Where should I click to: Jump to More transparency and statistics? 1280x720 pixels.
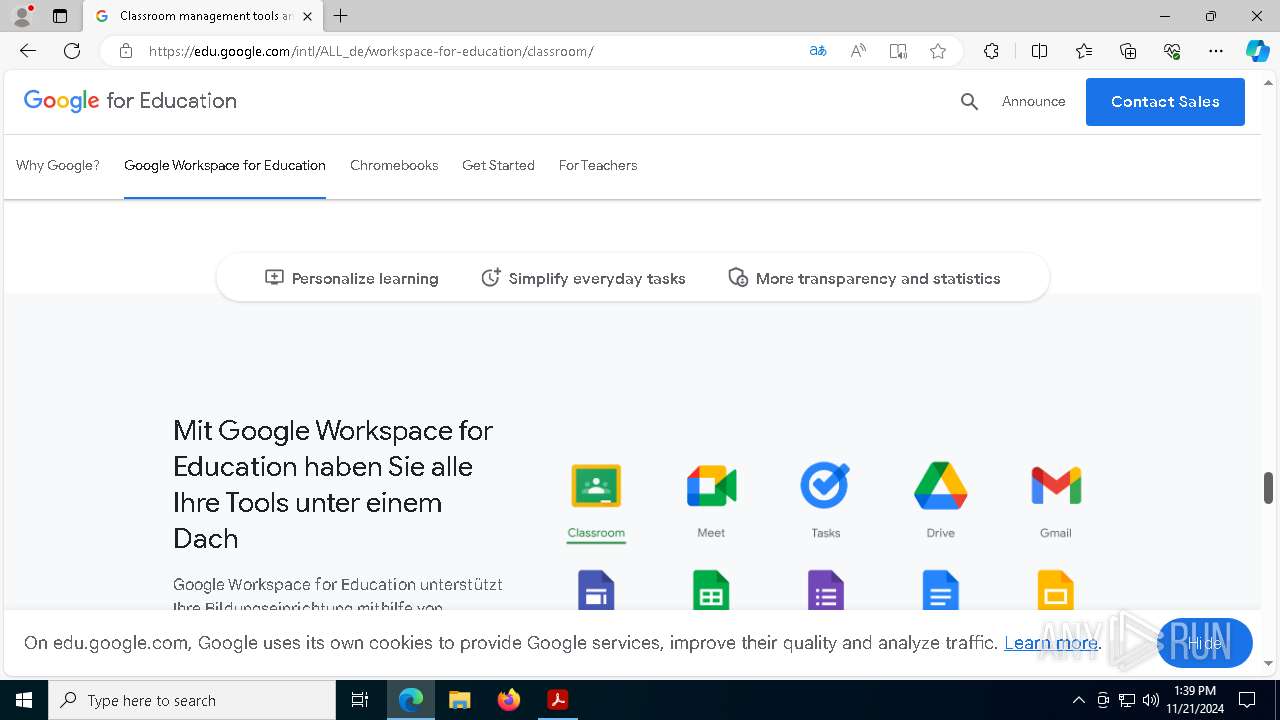[864, 278]
